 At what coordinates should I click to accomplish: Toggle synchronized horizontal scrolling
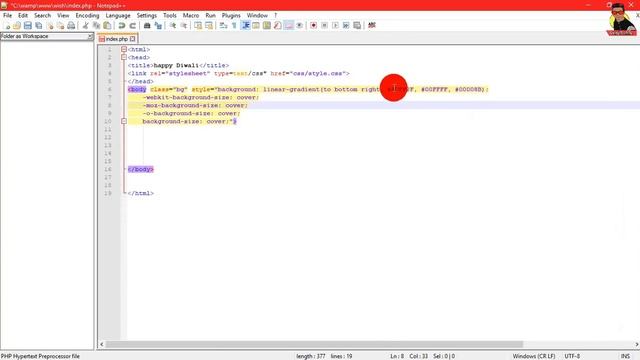click(209, 26)
